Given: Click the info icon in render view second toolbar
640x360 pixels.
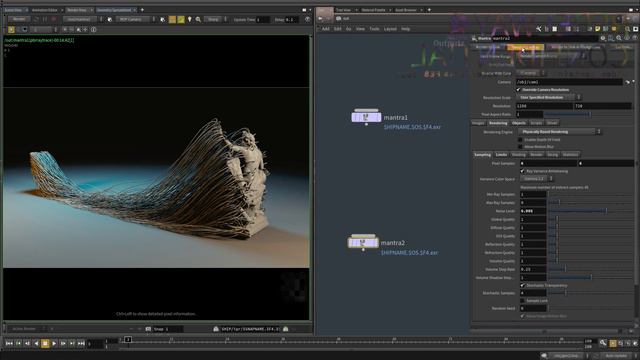Looking at the screenshot, I should (x=93, y=29).
